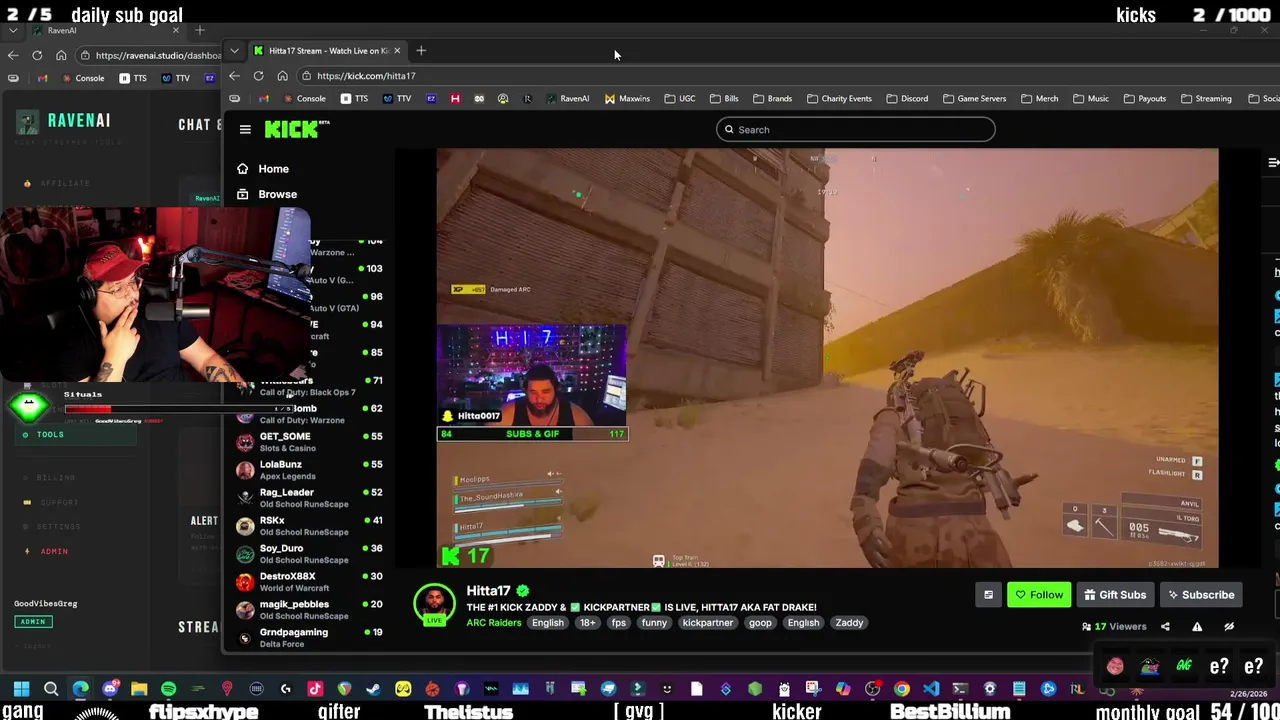1280x720 pixels.
Task: Click the Kick logo
Action: (296, 129)
